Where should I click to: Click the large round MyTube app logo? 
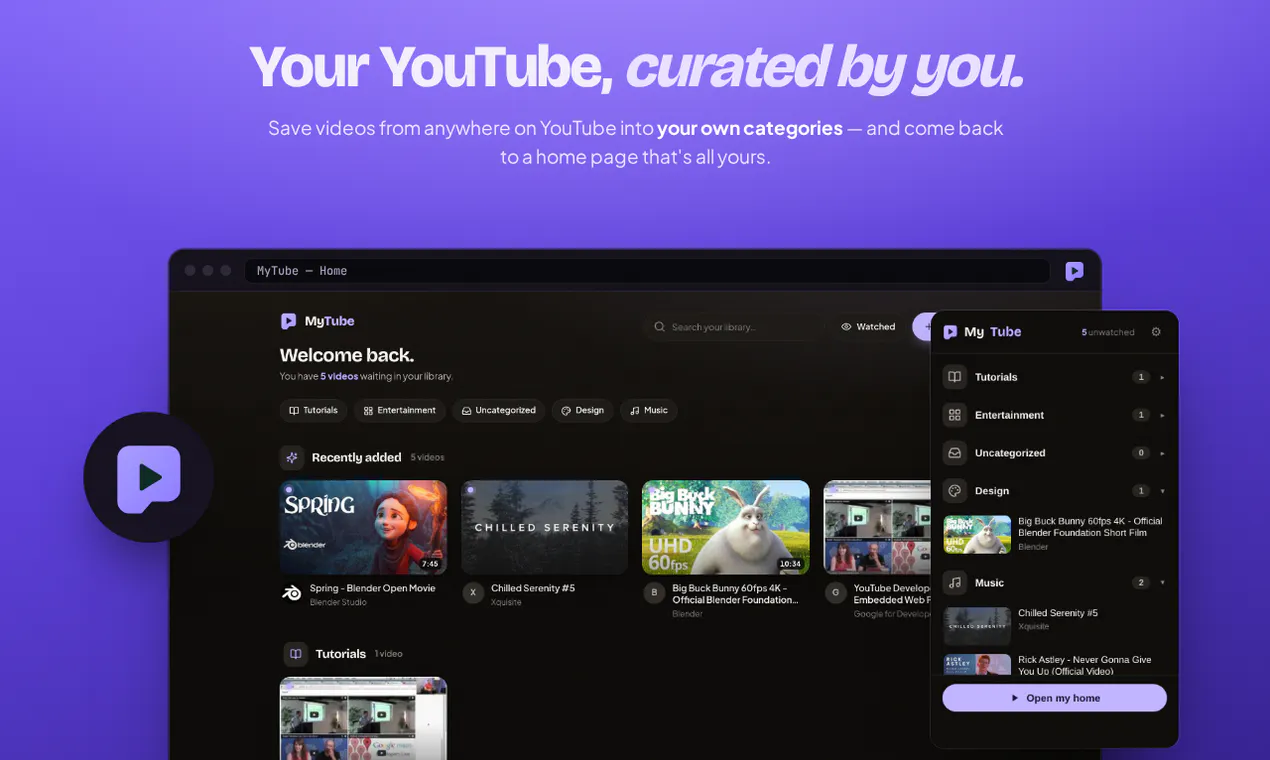click(x=148, y=477)
